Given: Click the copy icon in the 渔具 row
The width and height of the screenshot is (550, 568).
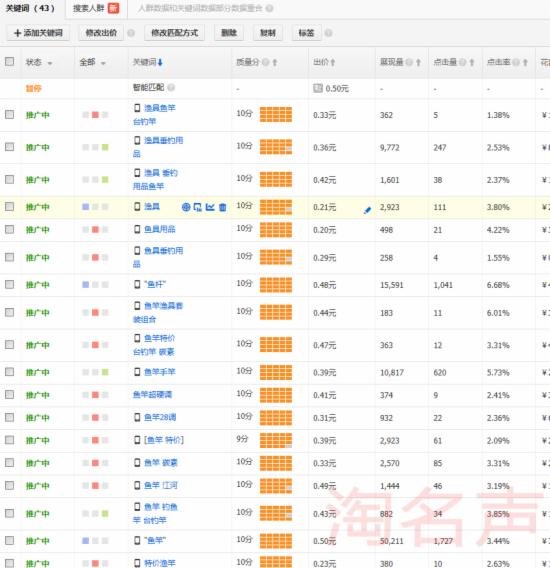Looking at the screenshot, I should pos(198,207).
